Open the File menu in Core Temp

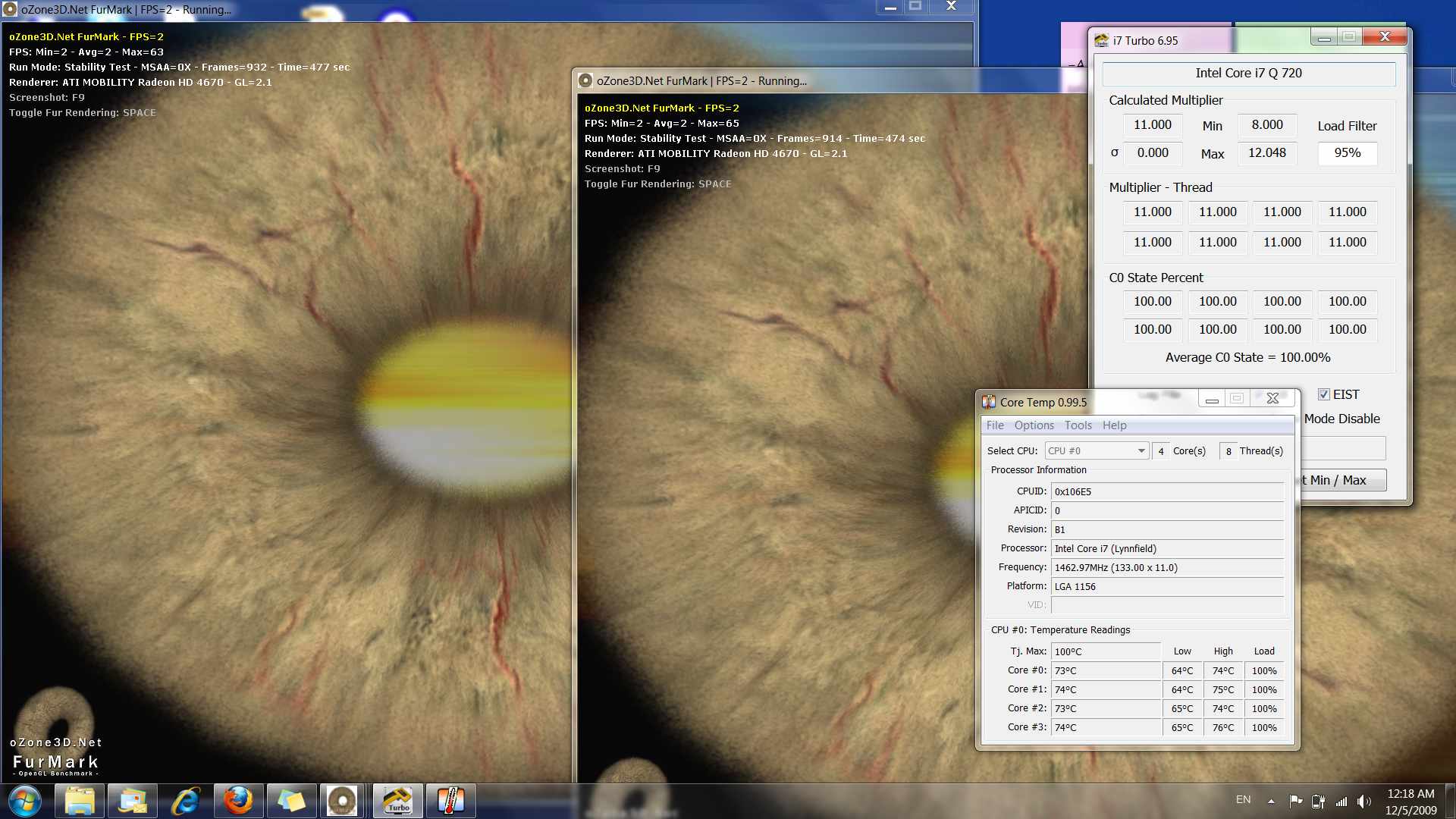(995, 425)
